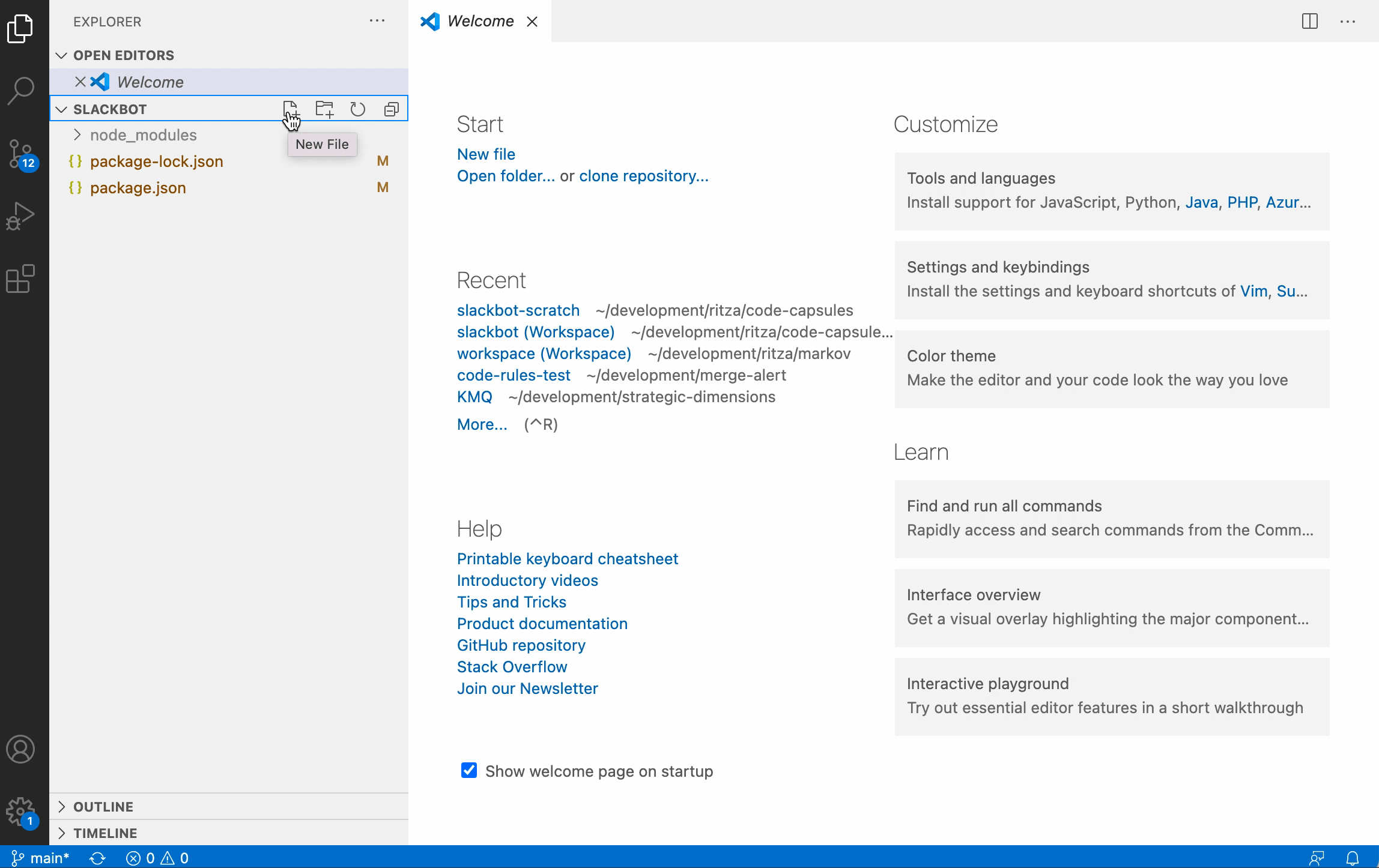Collapse all folders in the Explorer
The width and height of the screenshot is (1379, 868).
click(x=391, y=109)
